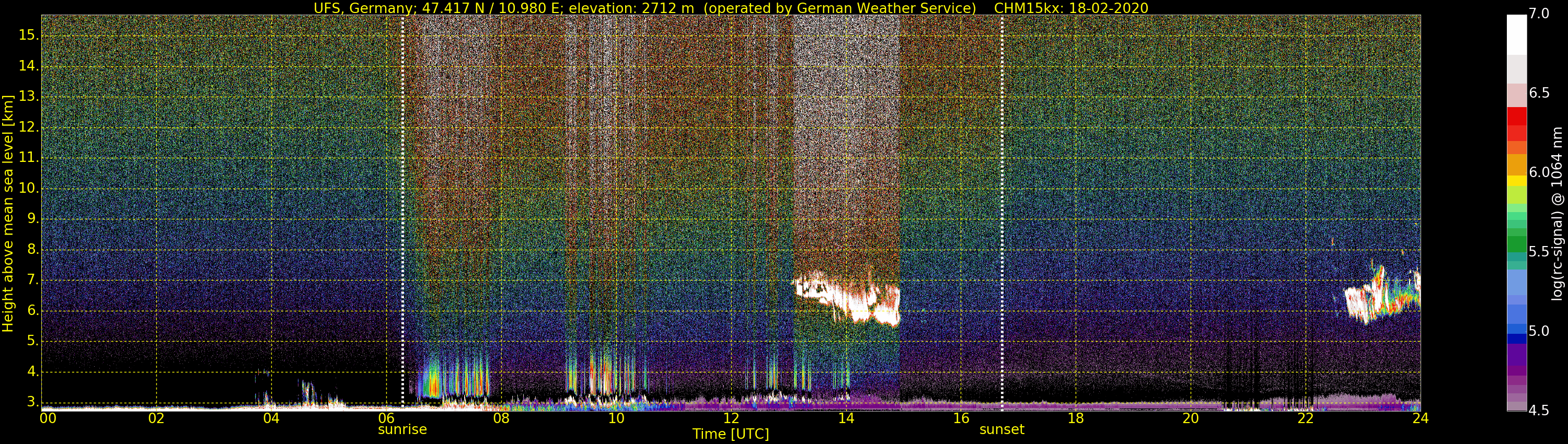Click the '14' hour tick on the time axis
Screen dimensions: 1568x444
(x=846, y=418)
